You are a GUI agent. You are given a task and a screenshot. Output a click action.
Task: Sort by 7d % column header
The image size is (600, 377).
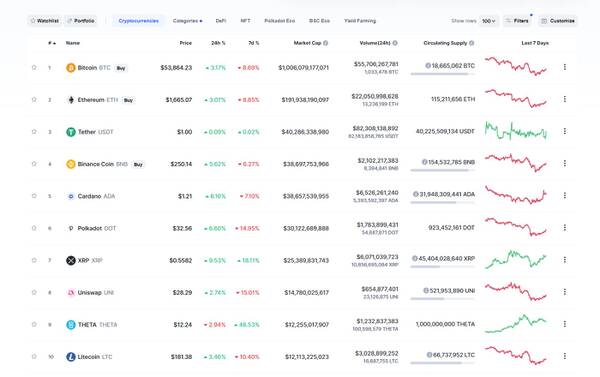click(254, 43)
